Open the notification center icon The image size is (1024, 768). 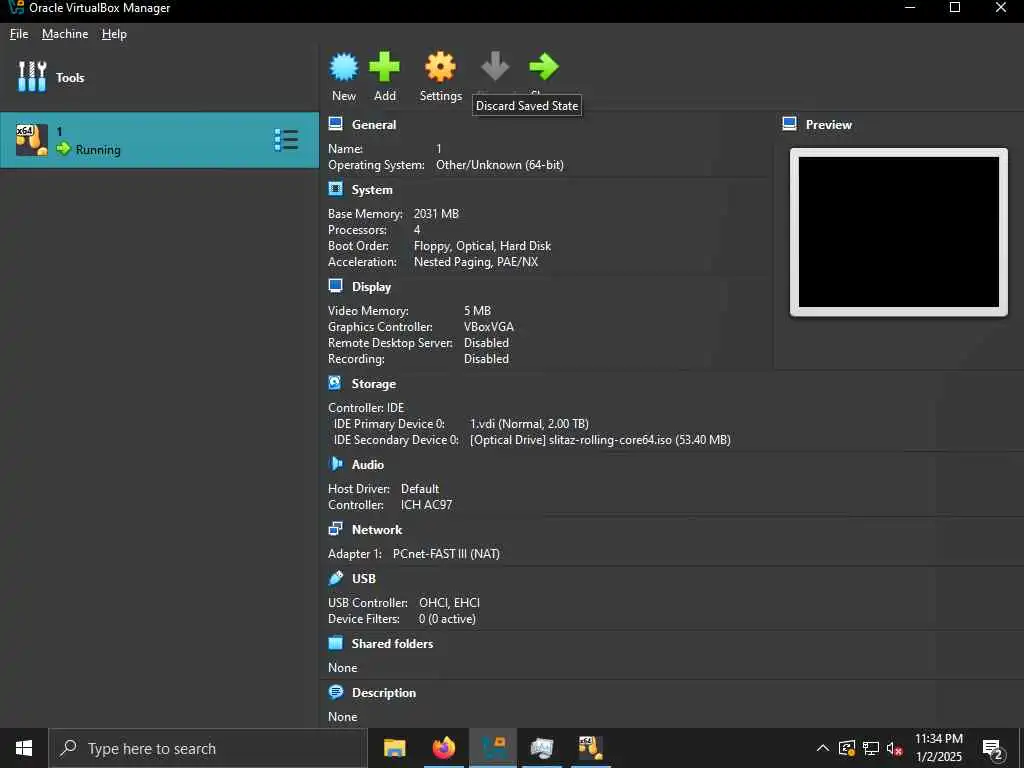[x=993, y=748]
